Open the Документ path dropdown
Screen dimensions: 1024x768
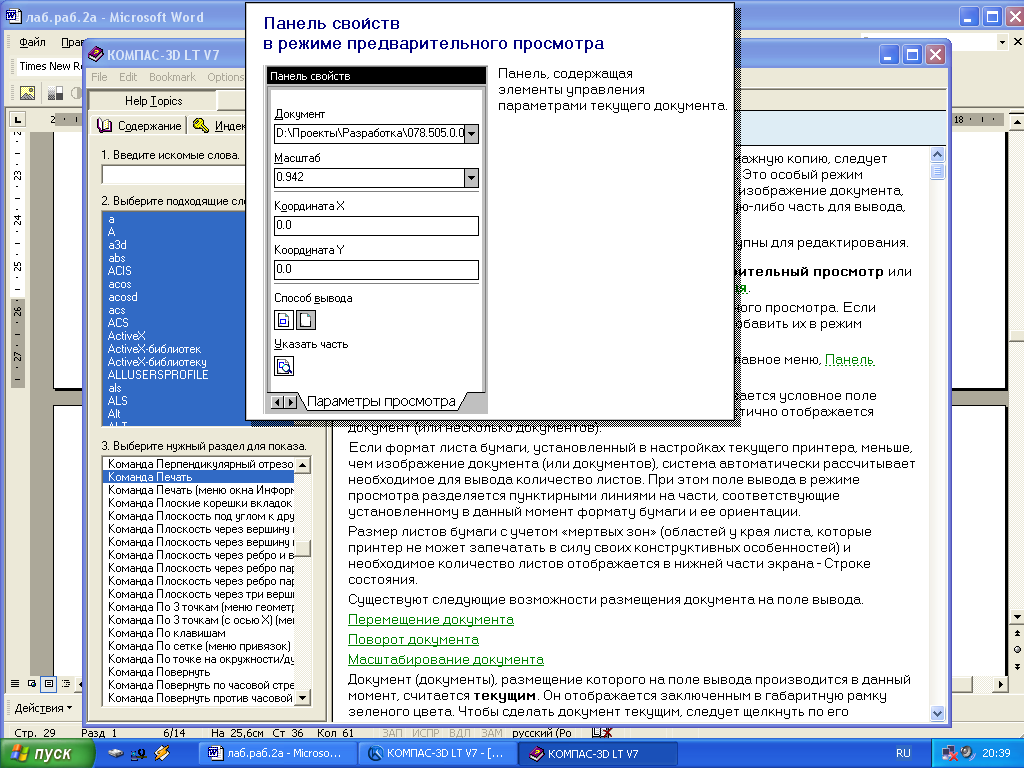[471, 134]
